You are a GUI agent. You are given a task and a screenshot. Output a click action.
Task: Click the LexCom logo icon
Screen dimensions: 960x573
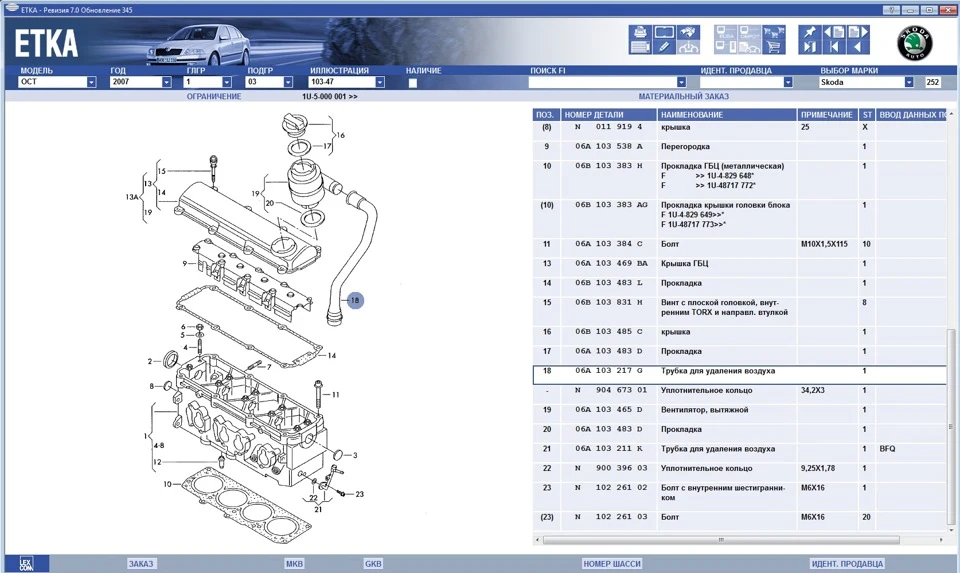[26, 564]
